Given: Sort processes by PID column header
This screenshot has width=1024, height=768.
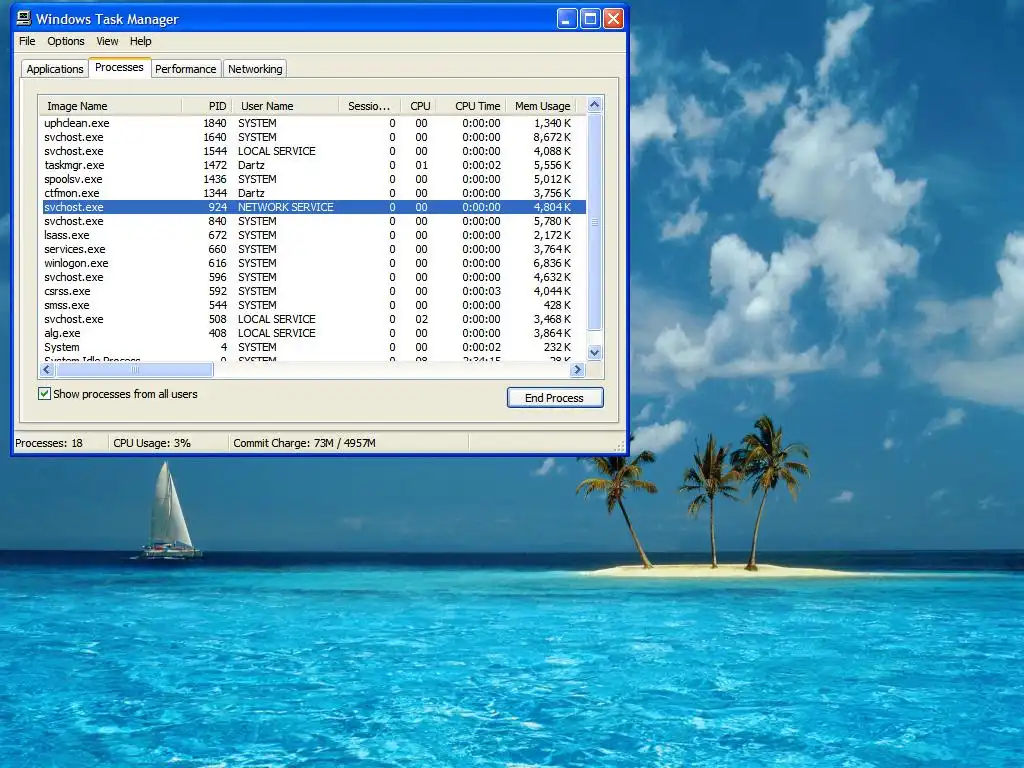Looking at the screenshot, I should coord(206,106).
